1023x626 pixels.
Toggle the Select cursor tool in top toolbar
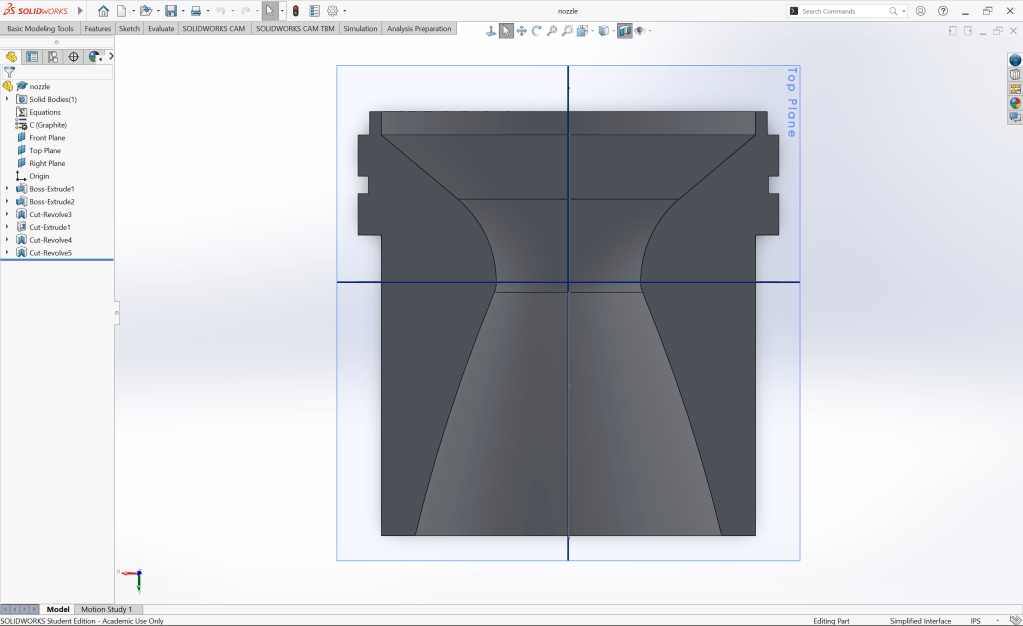coord(270,11)
